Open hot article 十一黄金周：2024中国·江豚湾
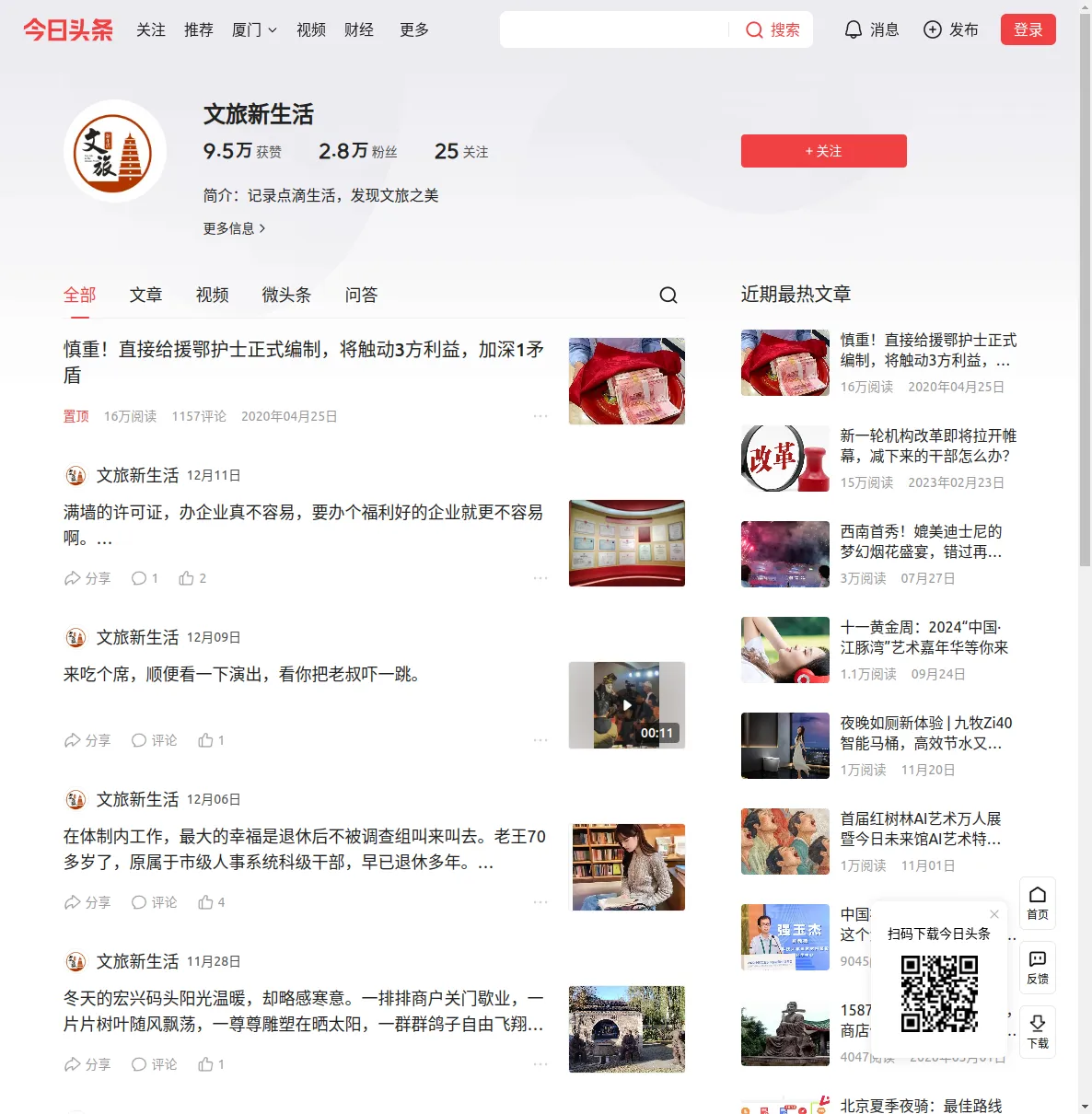This screenshot has height=1114, width=1092. (924, 637)
